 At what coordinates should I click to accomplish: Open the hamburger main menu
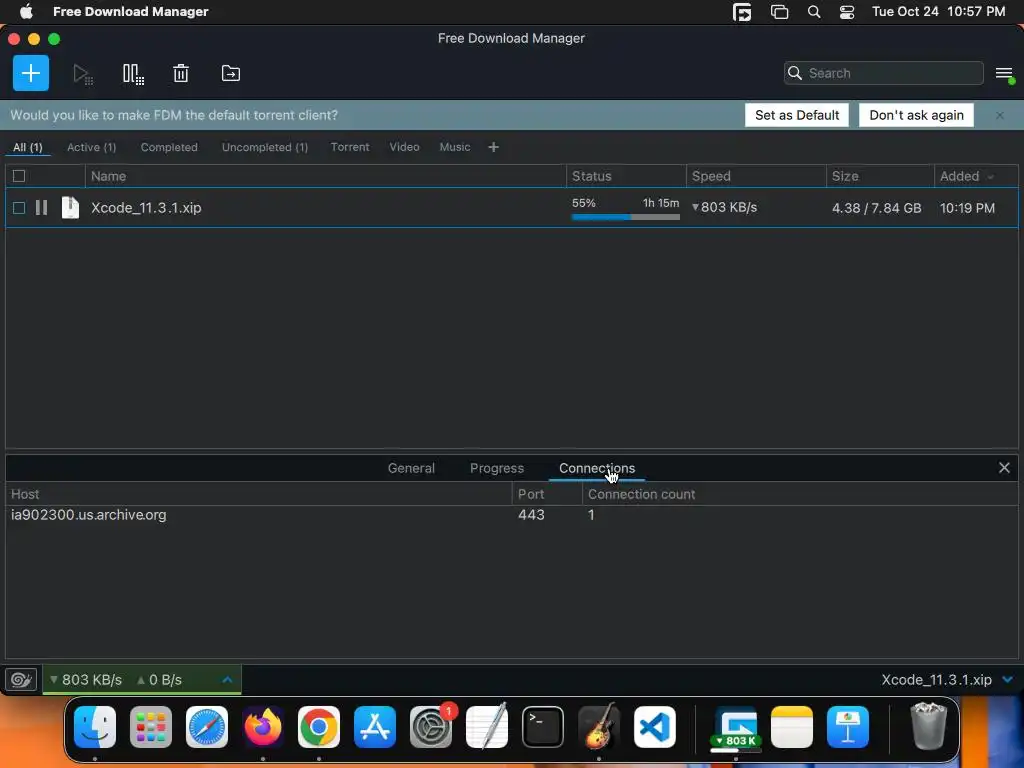click(x=1004, y=74)
